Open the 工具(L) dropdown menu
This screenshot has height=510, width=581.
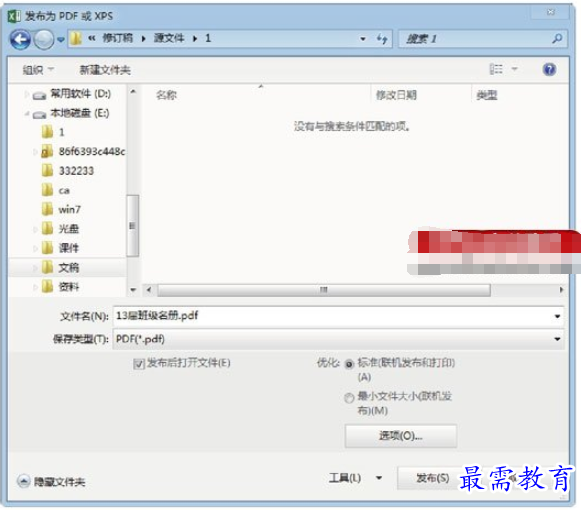click(x=355, y=478)
